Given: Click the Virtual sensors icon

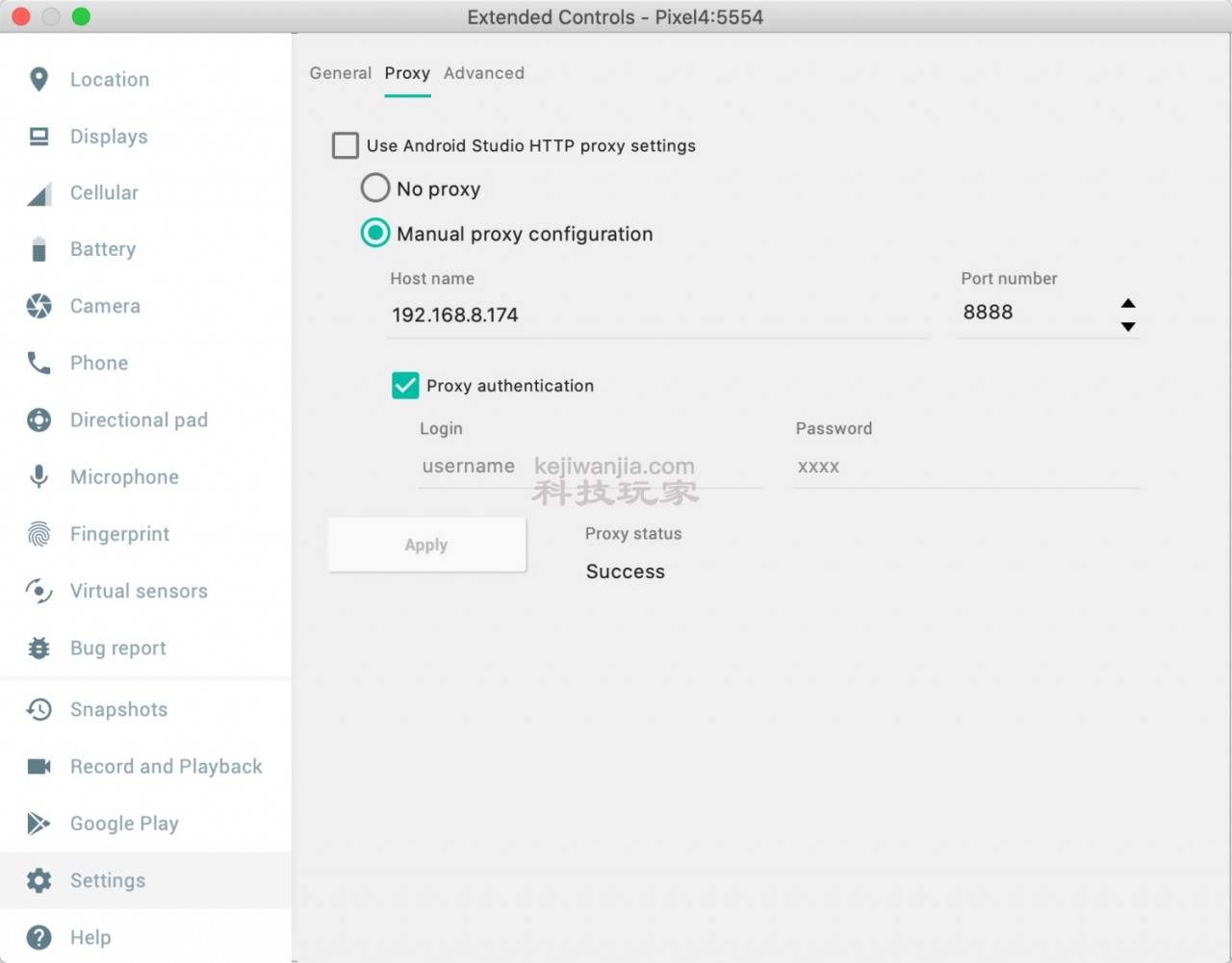Looking at the screenshot, I should point(38,591).
